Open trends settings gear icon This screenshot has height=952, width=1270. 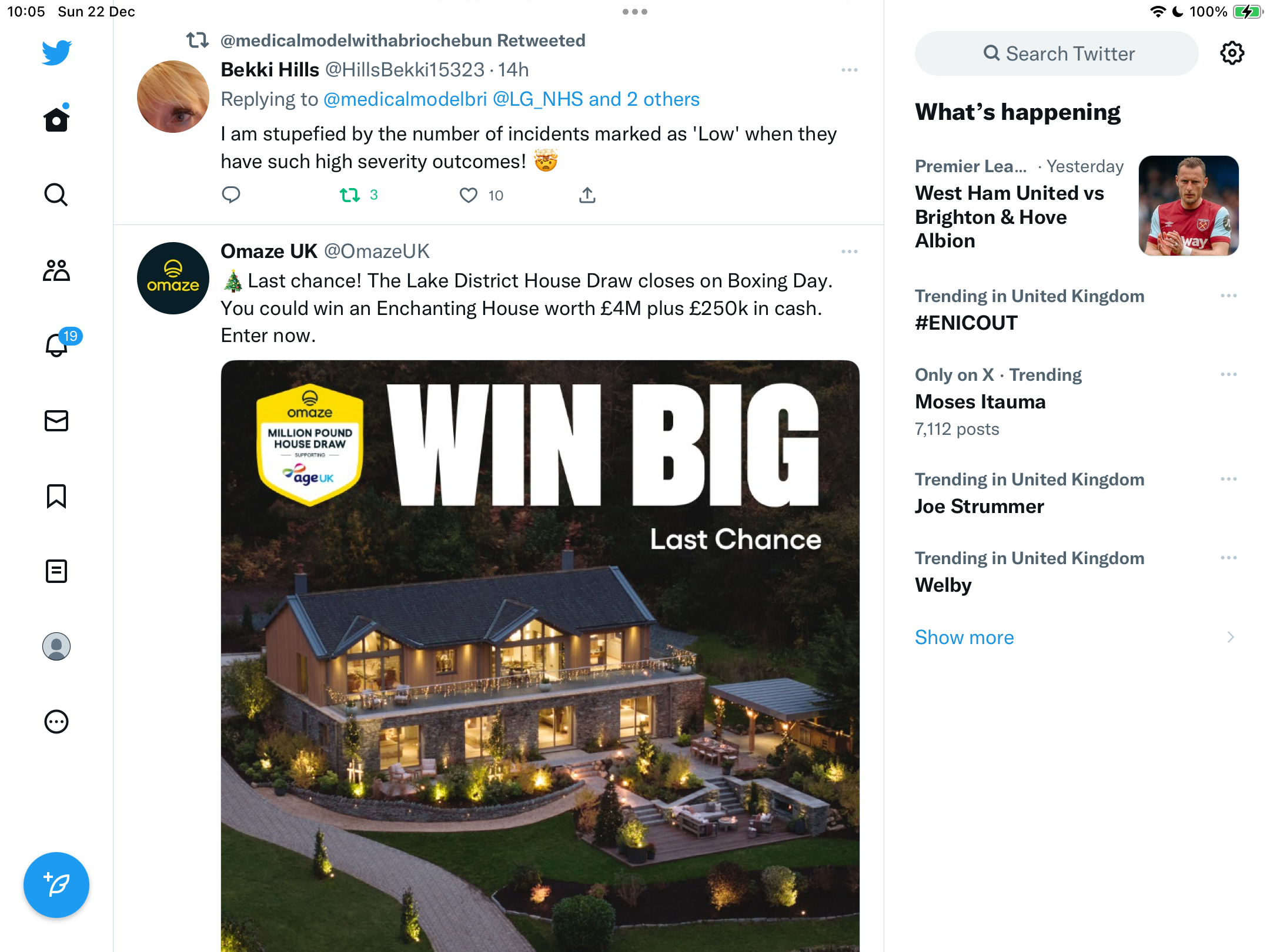point(1232,53)
